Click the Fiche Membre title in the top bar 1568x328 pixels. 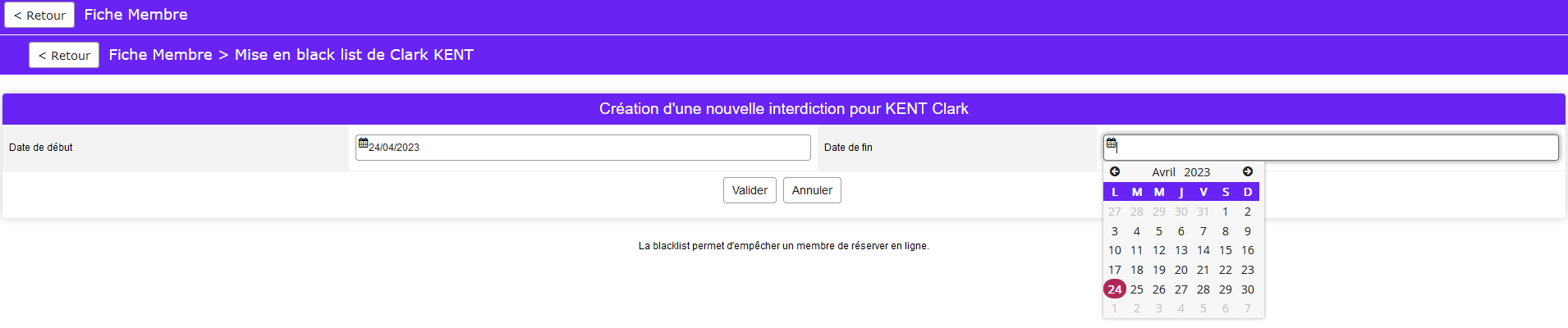[136, 15]
